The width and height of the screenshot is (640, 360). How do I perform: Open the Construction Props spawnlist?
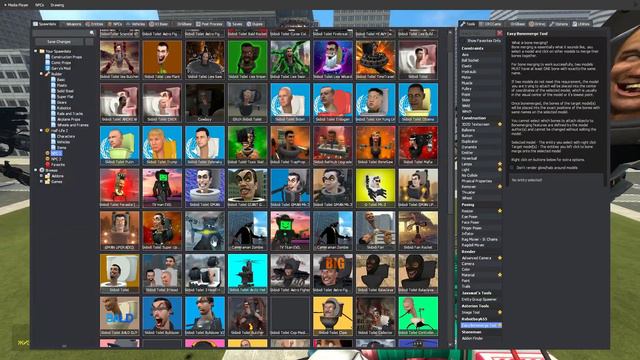coord(67,57)
